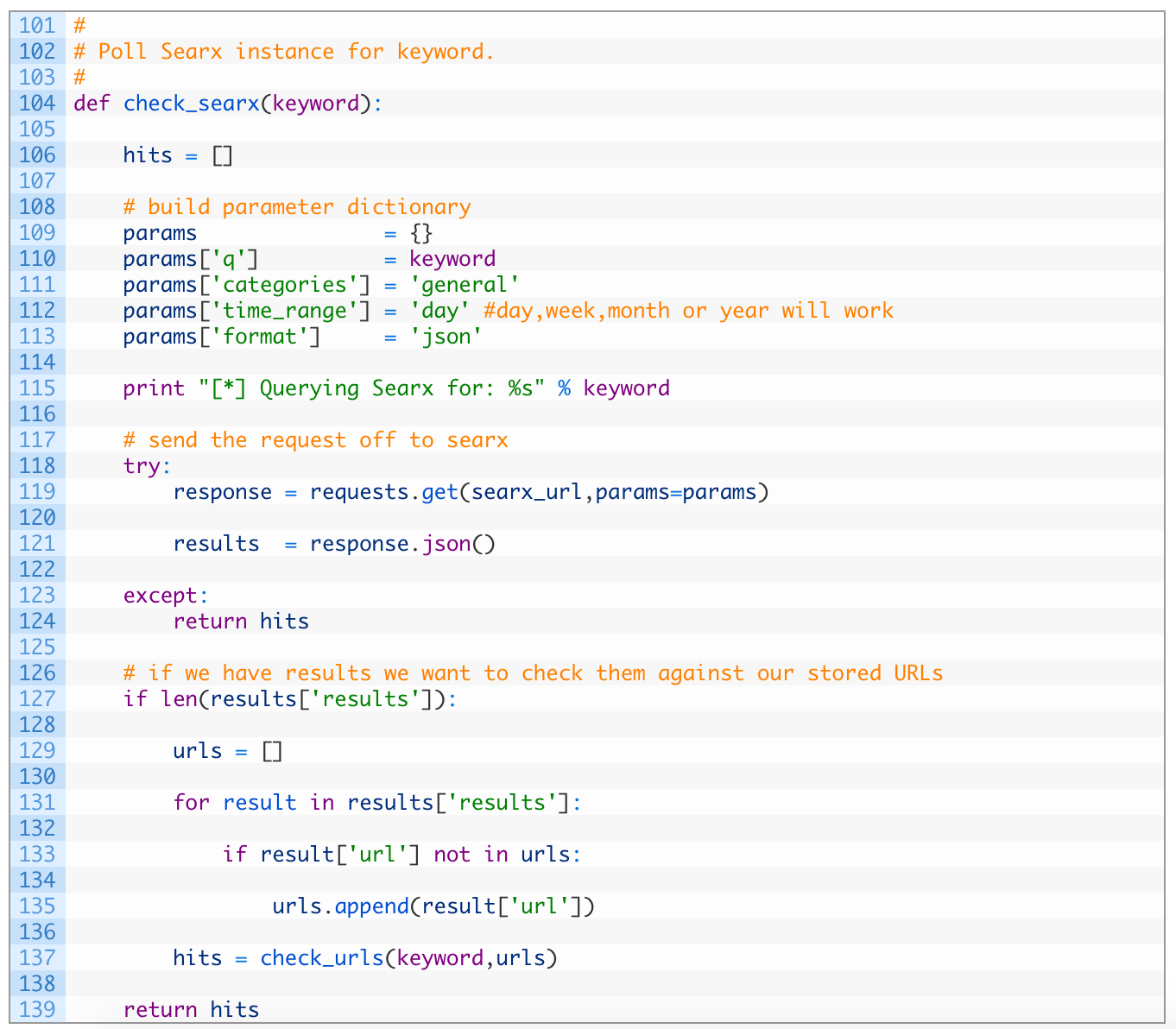Select "if result['url'] not in urls:" line
The width and height of the screenshot is (1176, 1029).
point(402,855)
